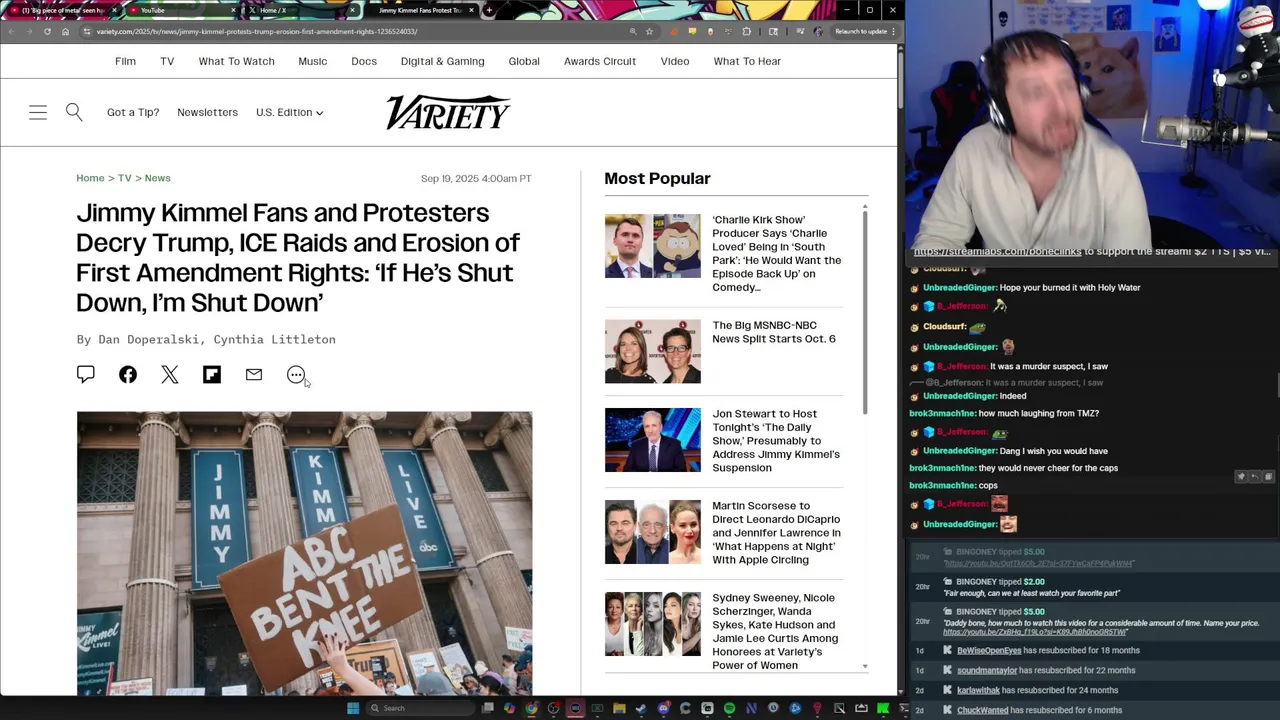Open the 'Charlie Kirk Show' Producer article
Image resolution: width=1280 pixels, height=720 pixels.
[776, 253]
